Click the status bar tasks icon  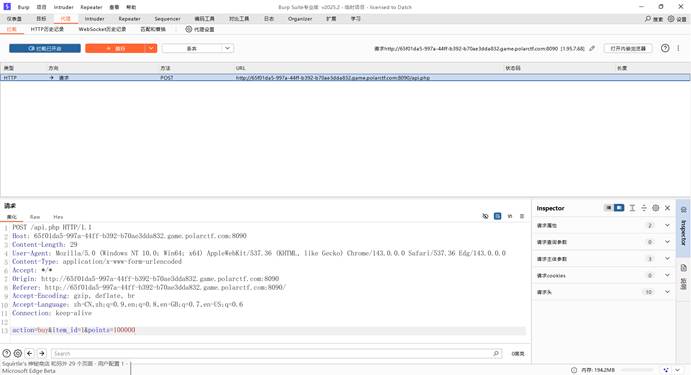click(666, 370)
